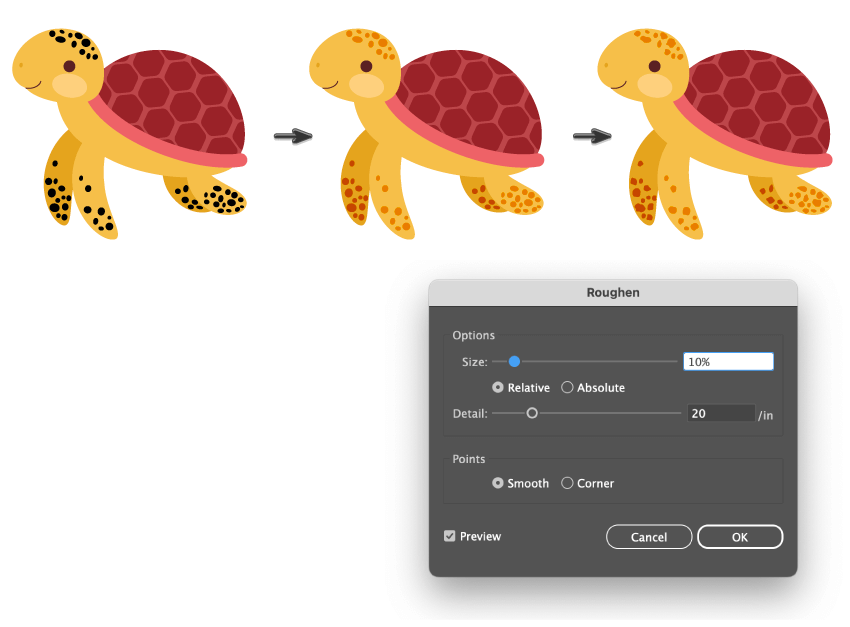Set points to Corner
Image resolution: width=850 pixels, height=627 pixels.
(567, 483)
